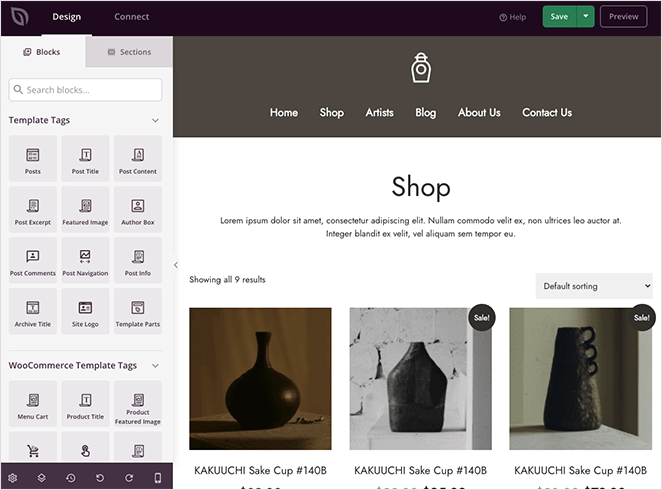Add the Post Excerpt block
This screenshot has width=662, height=490.
(33, 210)
